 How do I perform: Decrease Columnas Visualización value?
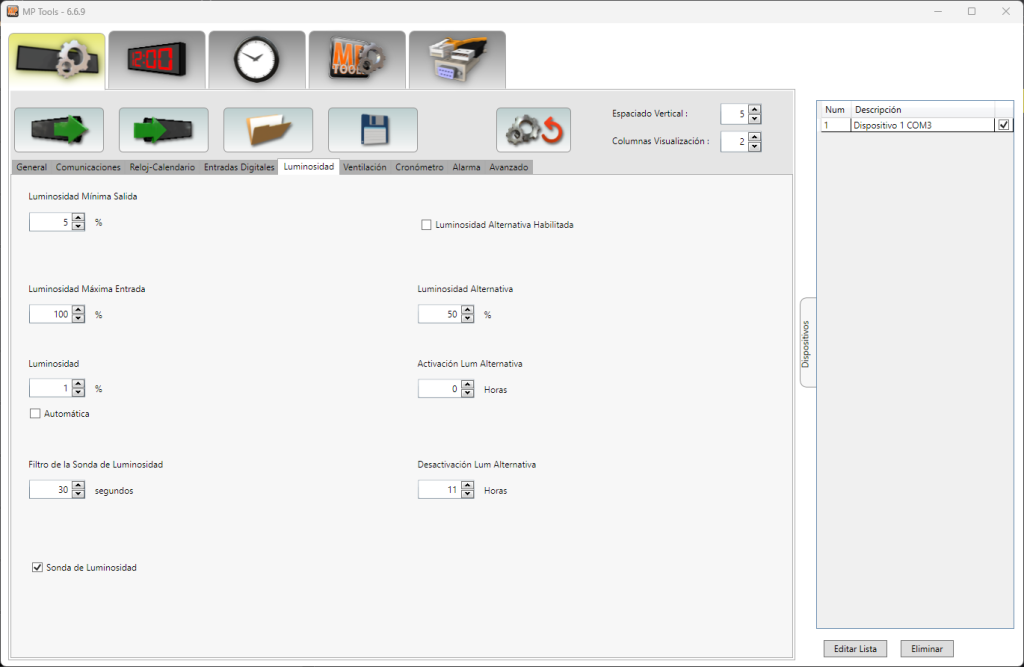tap(754, 146)
